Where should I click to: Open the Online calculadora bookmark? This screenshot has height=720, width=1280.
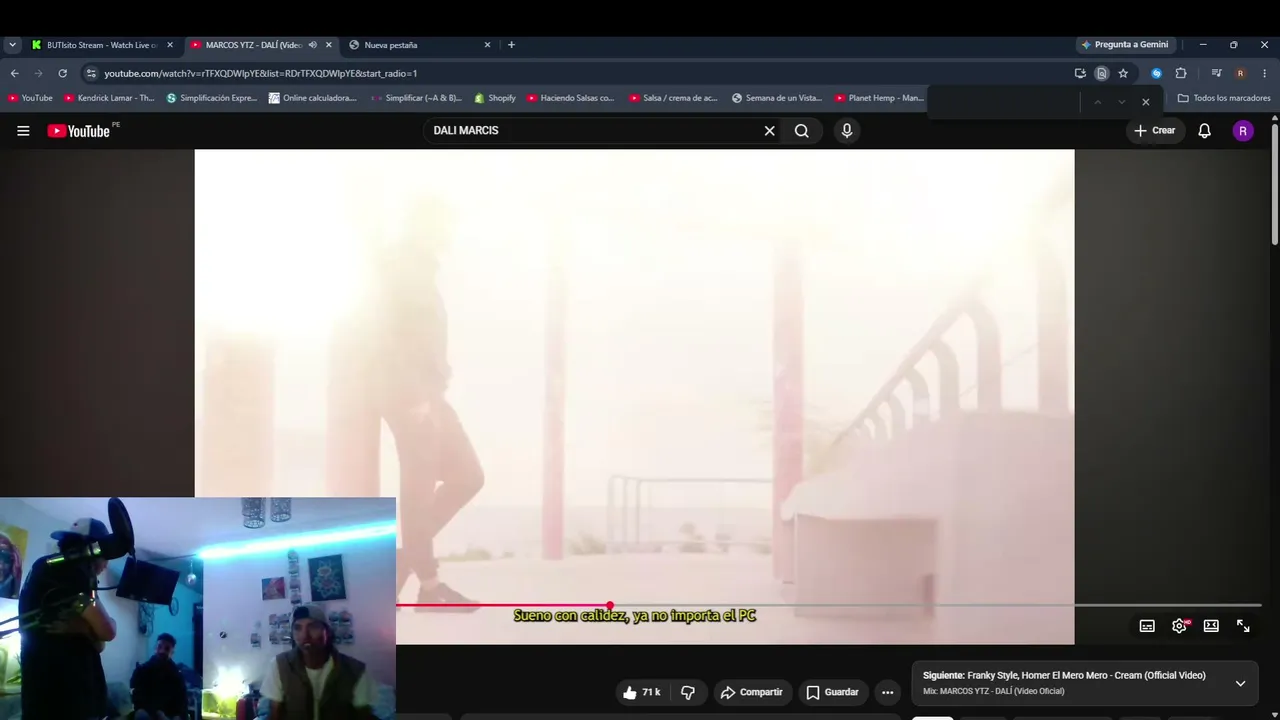313,98
